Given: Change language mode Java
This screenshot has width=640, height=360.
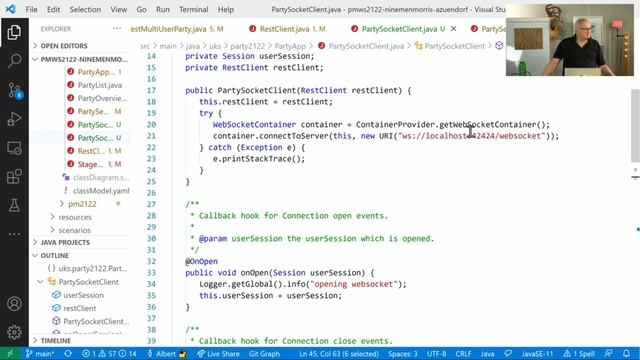Looking at the screenshot, I should point(487,354).
